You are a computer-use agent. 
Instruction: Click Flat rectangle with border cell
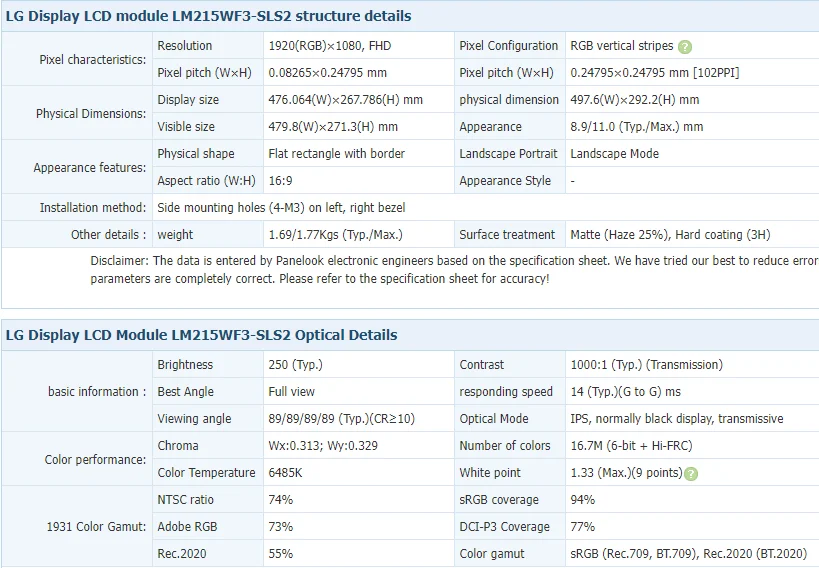[x=336, y=154]
